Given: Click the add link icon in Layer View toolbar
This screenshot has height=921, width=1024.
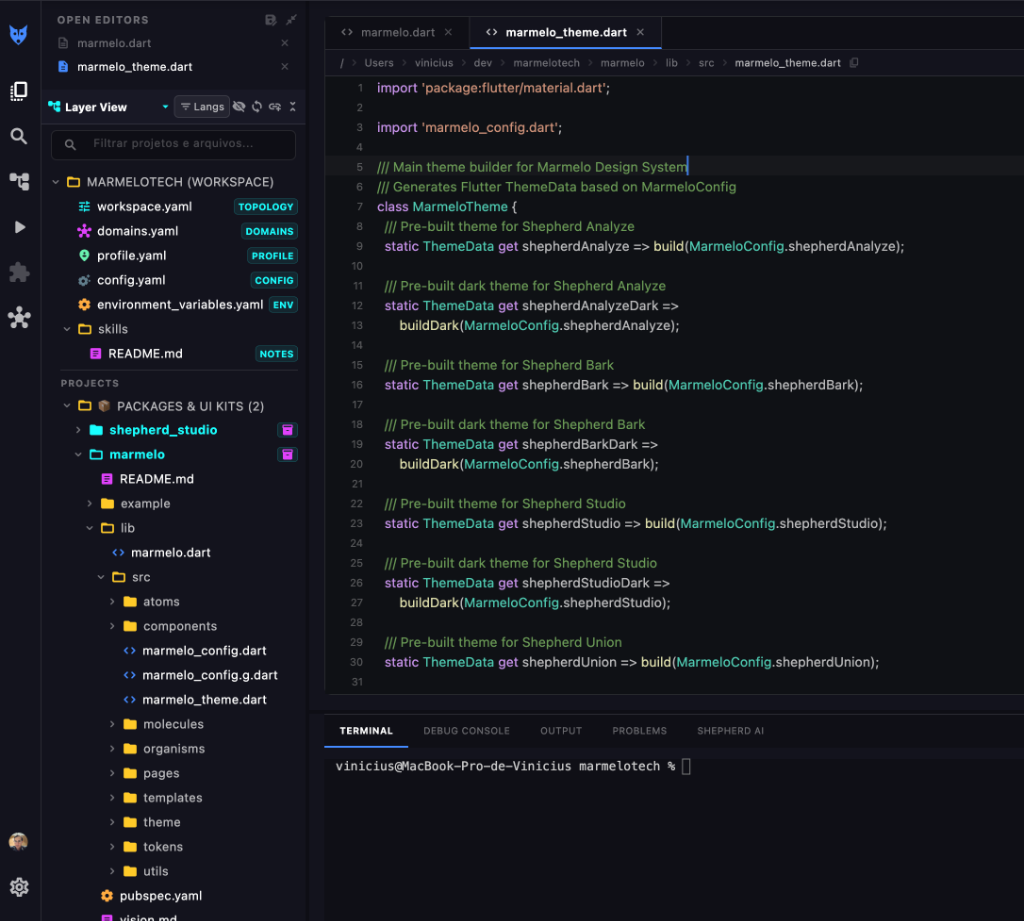Looking at the screenshot, I should [275, 106].
